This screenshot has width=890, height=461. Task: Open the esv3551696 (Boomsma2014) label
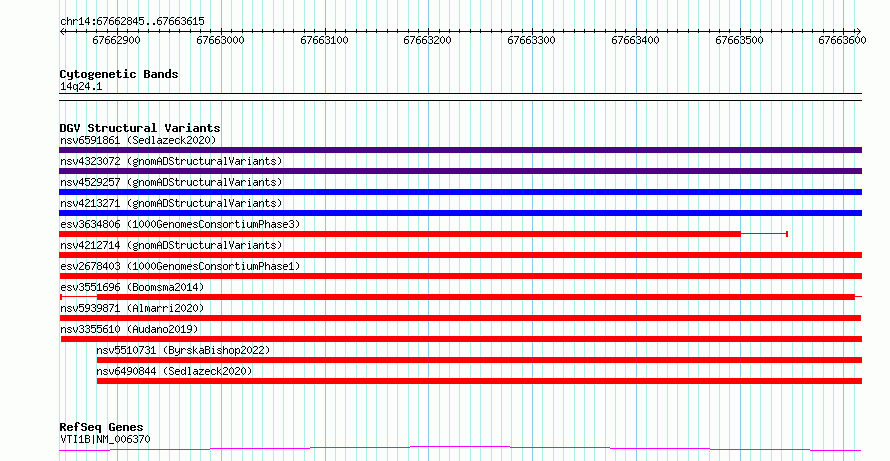(x=132, y=287)
